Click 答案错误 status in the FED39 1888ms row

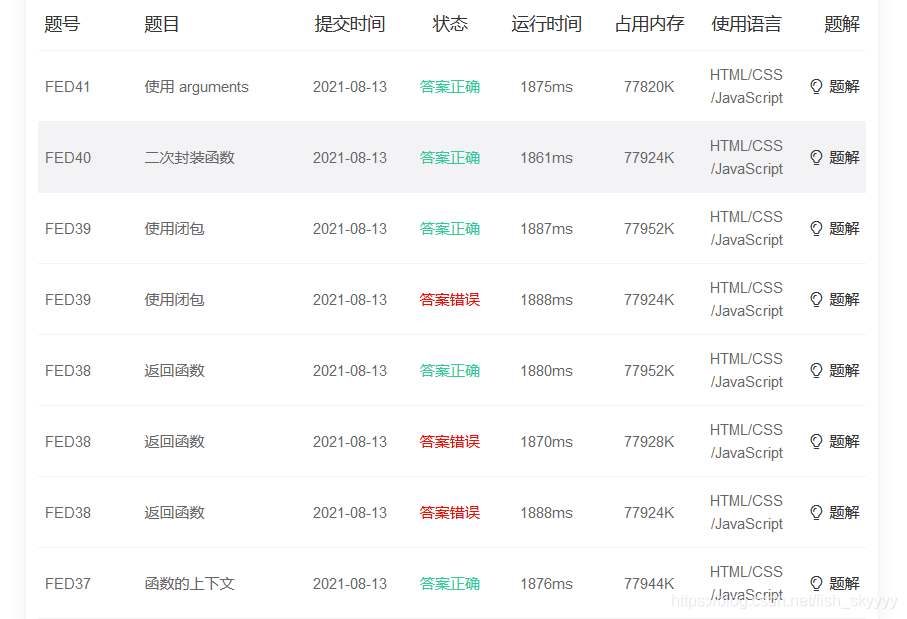pos(449,300)
